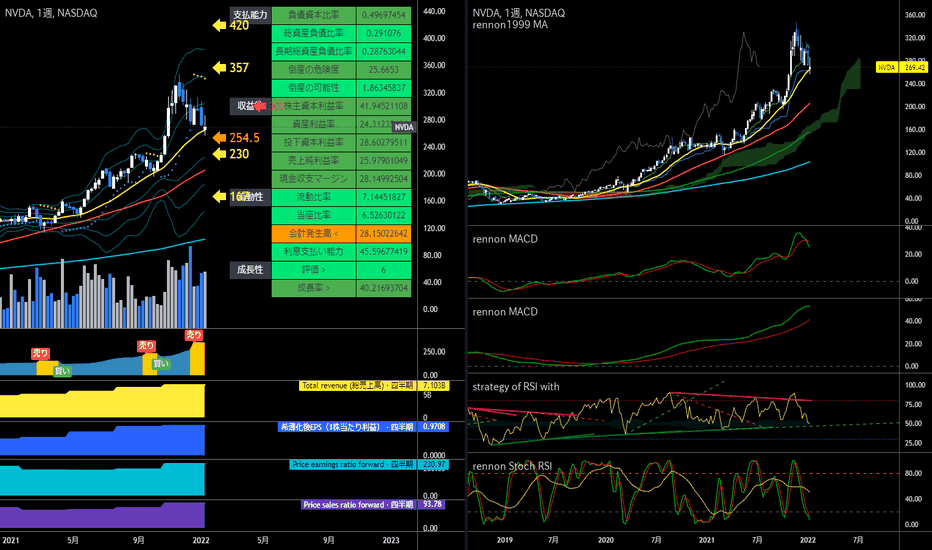Click the 売上純利益率 table cell

314,160
